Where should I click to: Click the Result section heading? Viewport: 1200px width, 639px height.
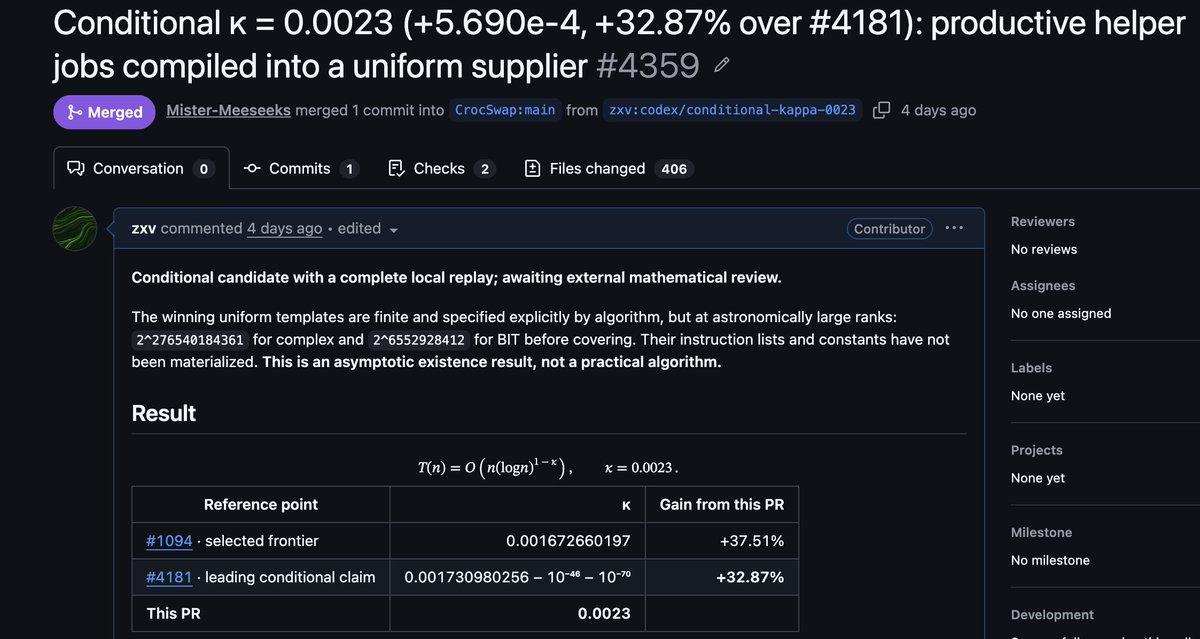point(164,413)
